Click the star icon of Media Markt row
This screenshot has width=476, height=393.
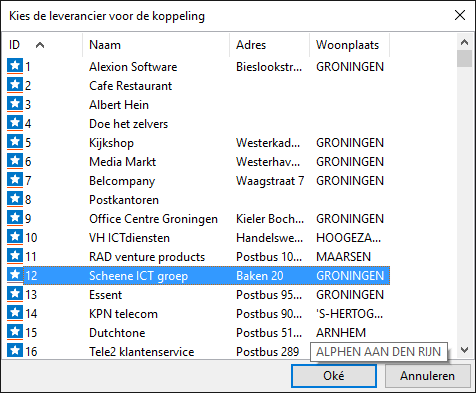(15, 161)
